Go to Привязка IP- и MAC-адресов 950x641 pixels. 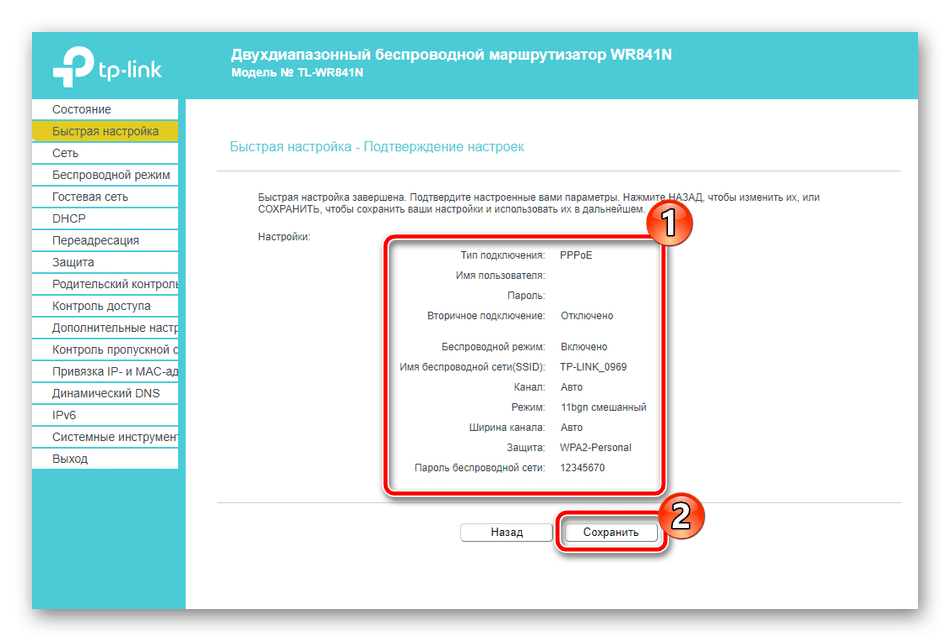114,372
